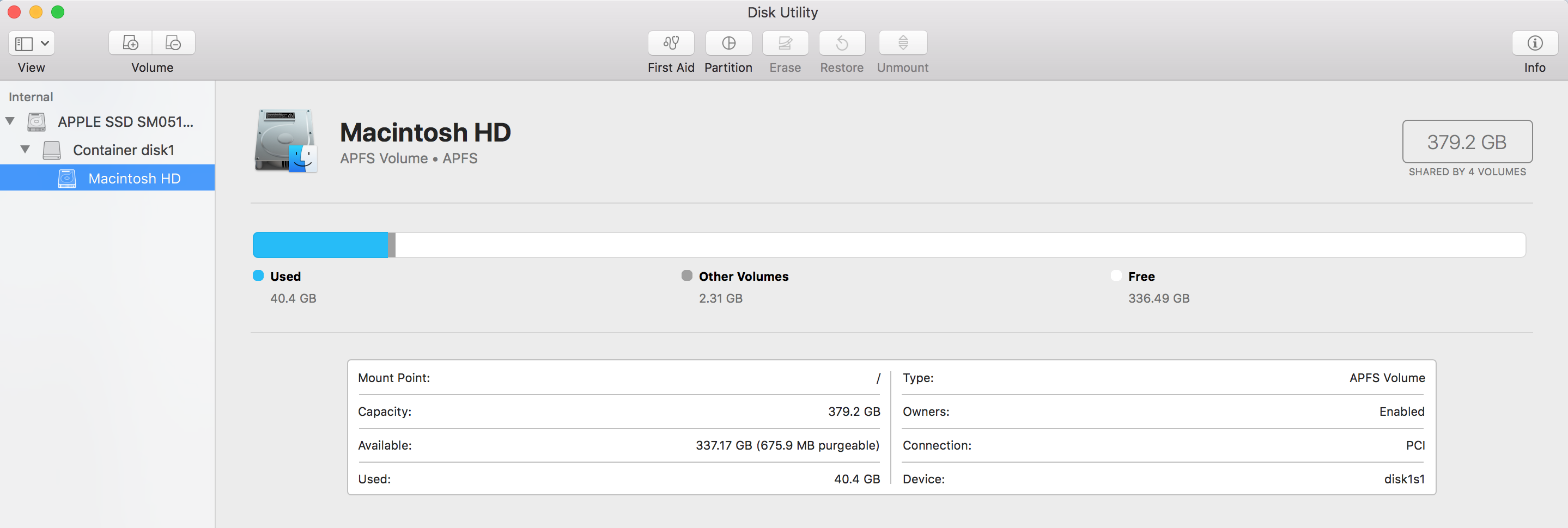Open the Partition tool

728,43
